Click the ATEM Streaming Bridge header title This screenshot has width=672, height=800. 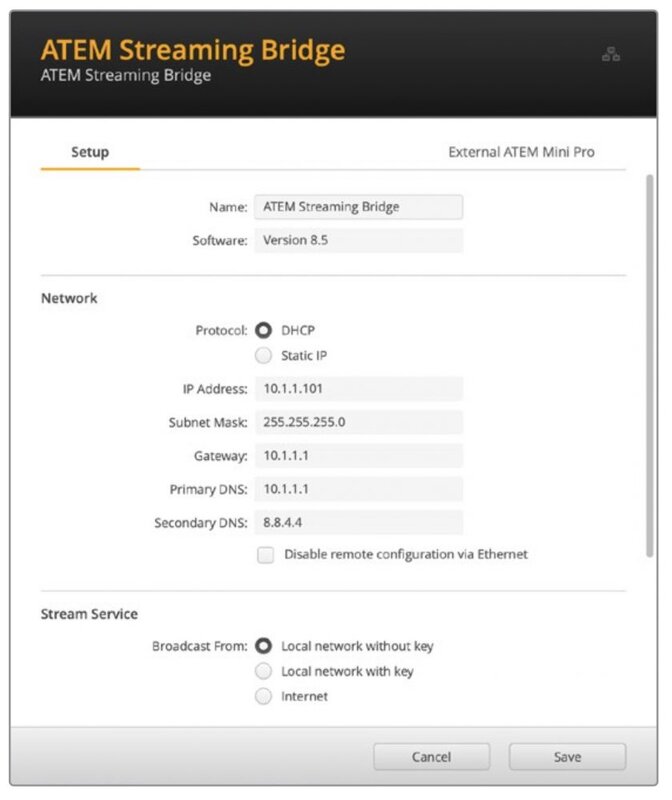click(192, 50)
